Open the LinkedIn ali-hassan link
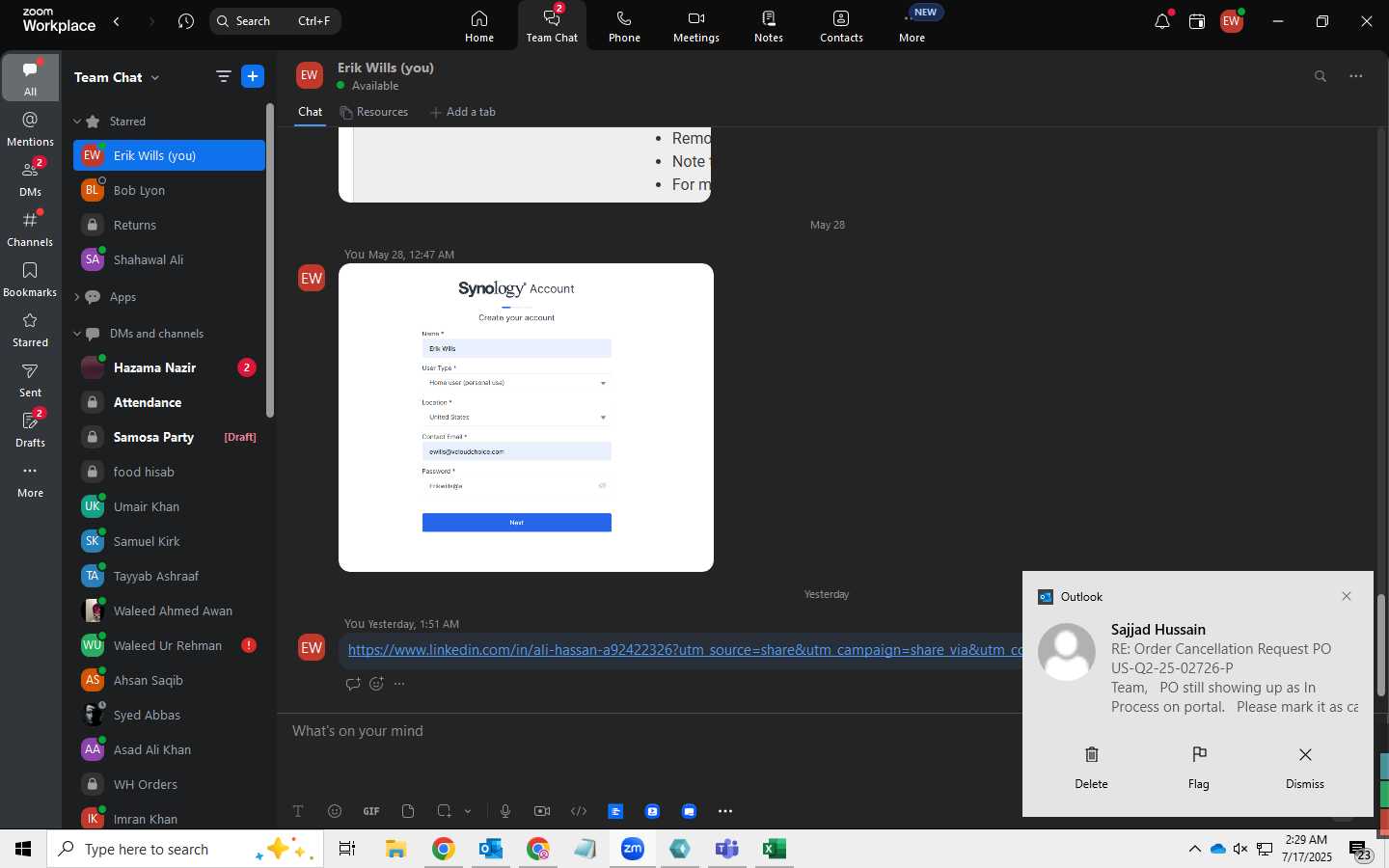1389x868 pixels. (x=685, y=650)
